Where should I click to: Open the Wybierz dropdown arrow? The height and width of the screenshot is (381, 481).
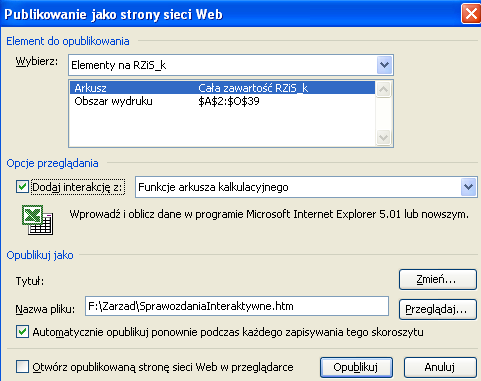[x=384, y=65]
